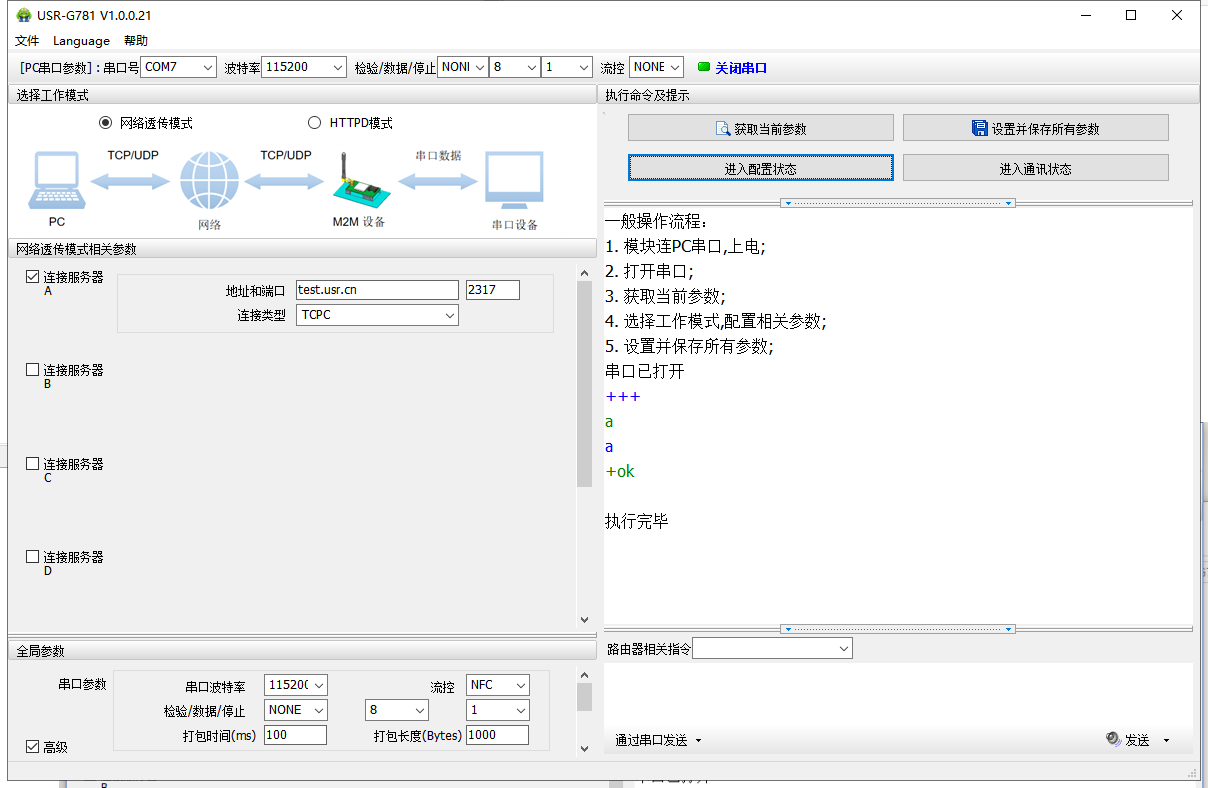Click the serial device monitor icon
Screen dimensions: 1208x788
pos(514,181)
